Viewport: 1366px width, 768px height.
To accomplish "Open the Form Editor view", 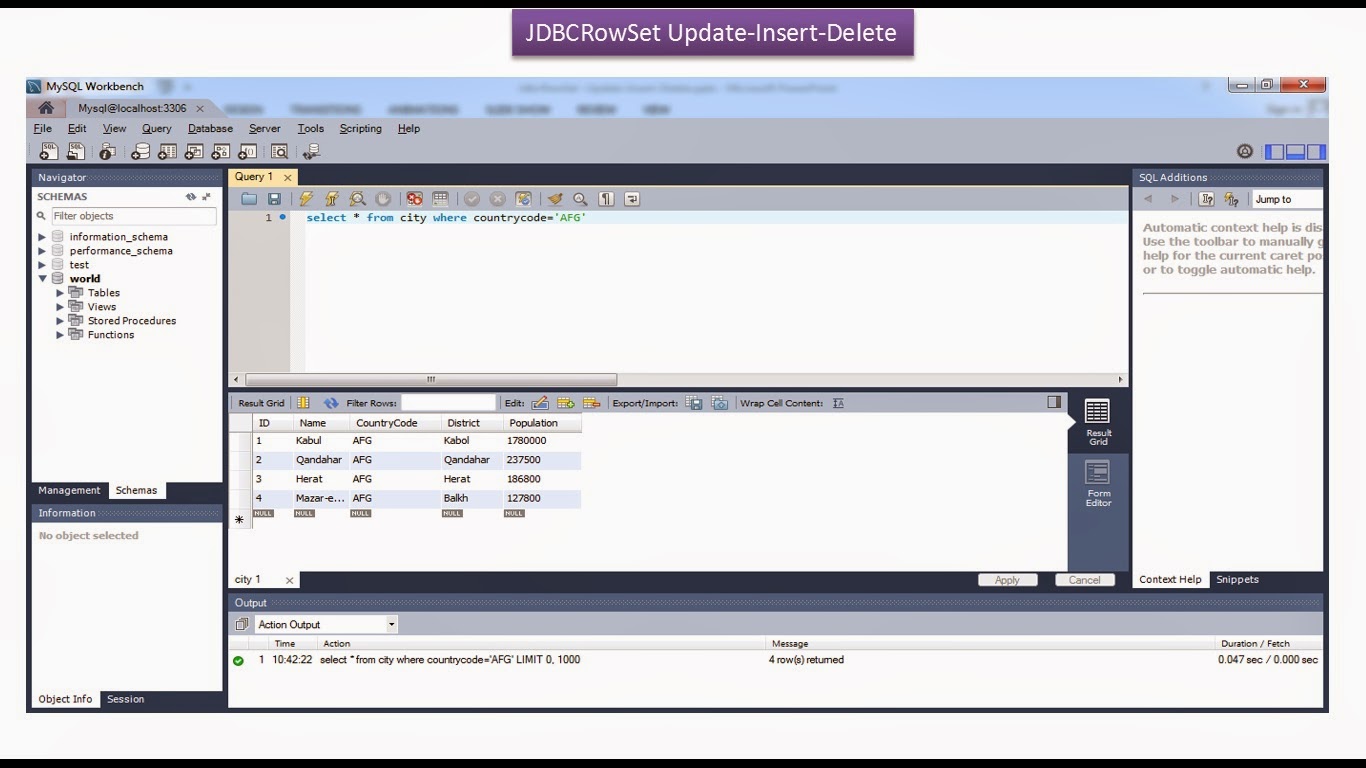I will point(1098,484).
